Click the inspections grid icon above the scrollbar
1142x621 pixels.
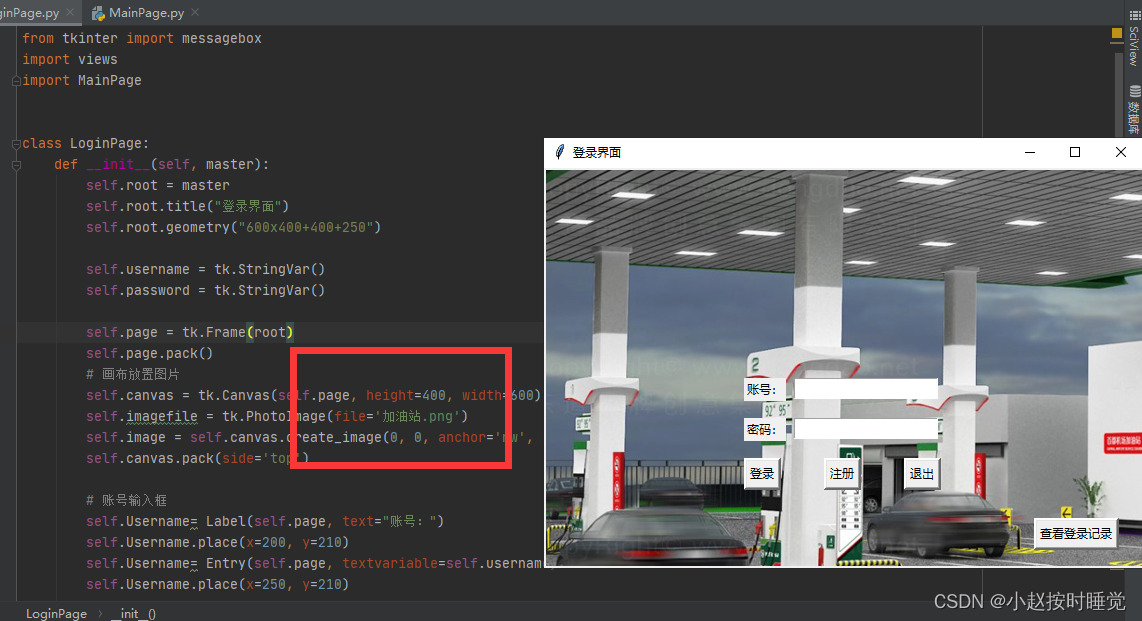1116,33
